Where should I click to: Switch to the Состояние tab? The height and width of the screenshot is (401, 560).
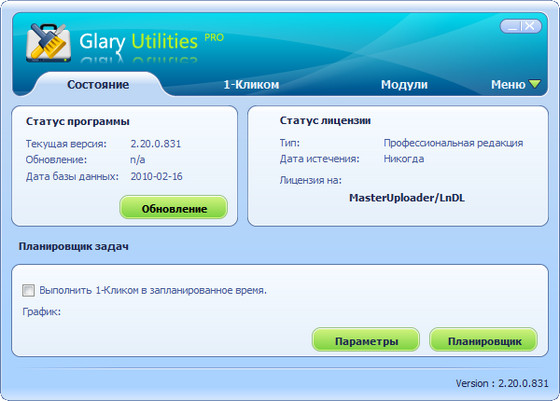(x=98, y=85)
